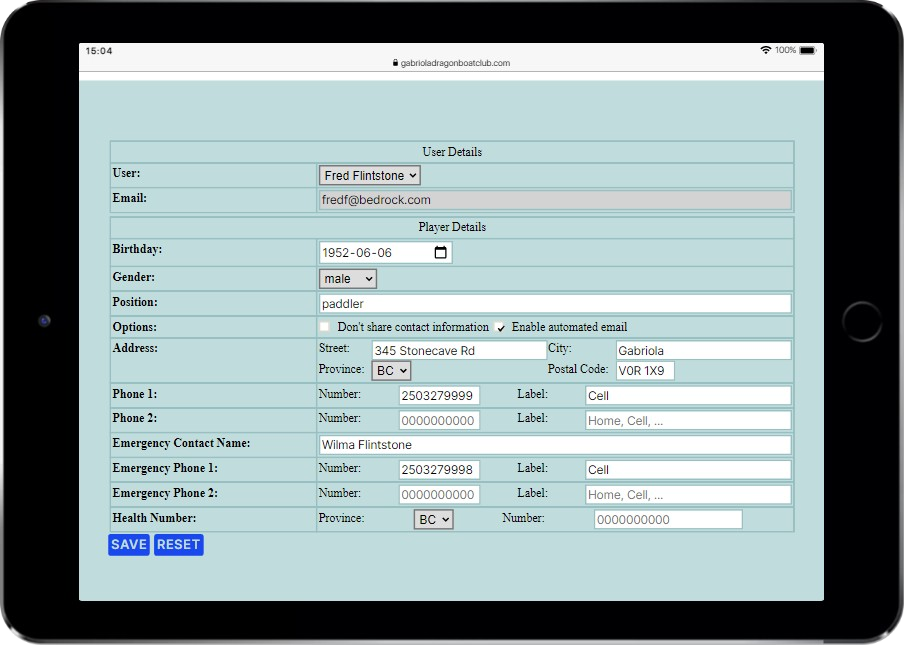The height and width of the screenshot is (645, 904).
Task: Click the Health Number field
Action: (x=668, y=519)
